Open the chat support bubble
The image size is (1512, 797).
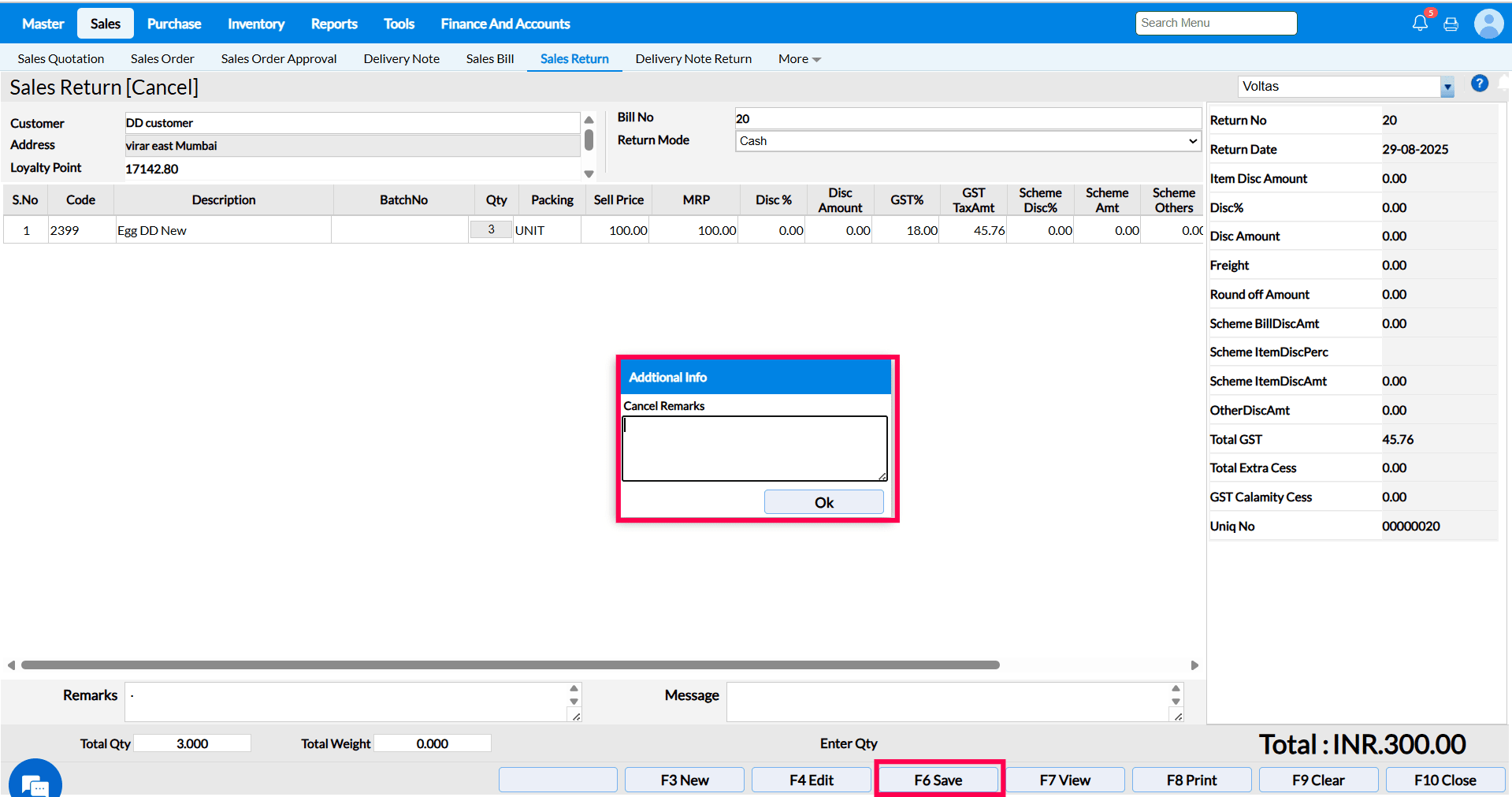35,780
